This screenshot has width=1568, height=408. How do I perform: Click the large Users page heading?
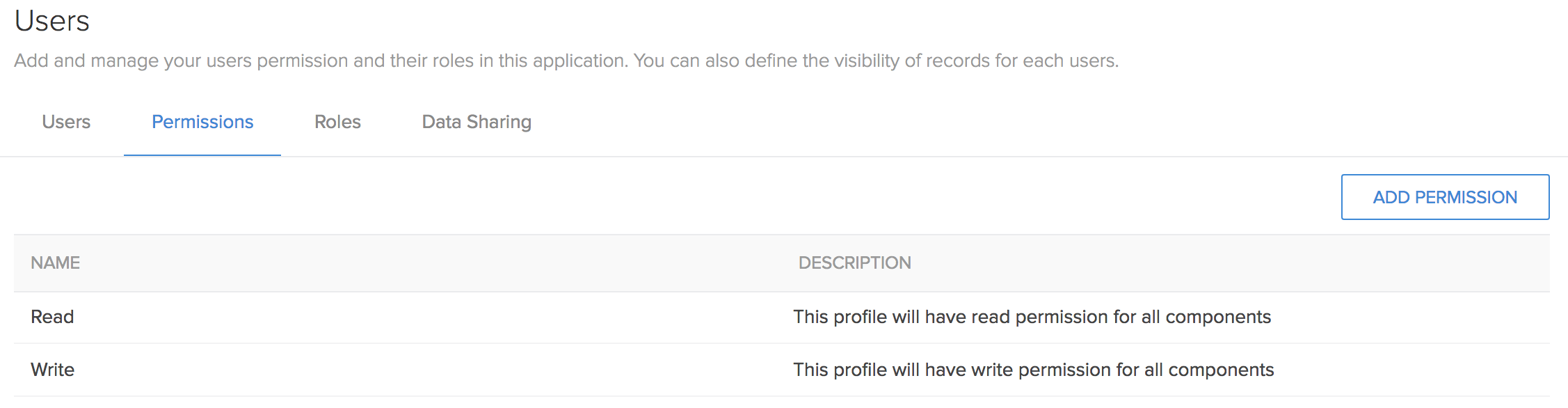click(52, 21)
